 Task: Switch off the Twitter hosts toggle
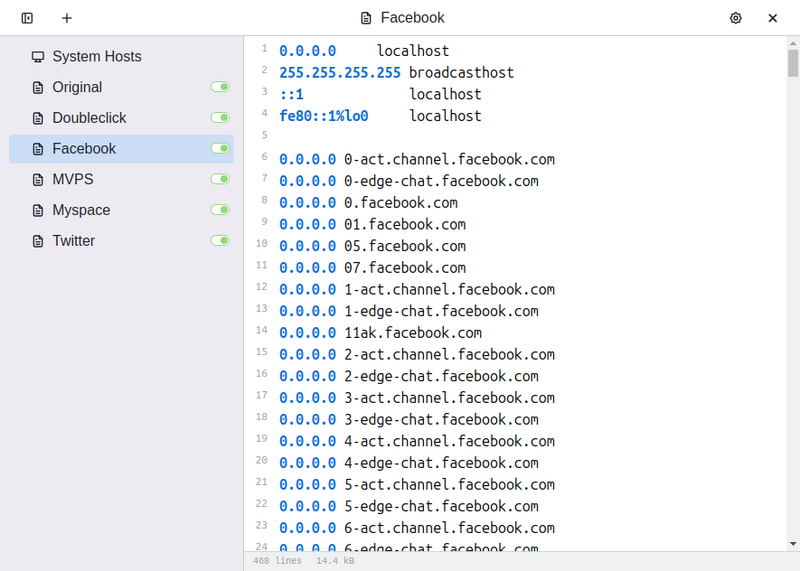point(220,240)
